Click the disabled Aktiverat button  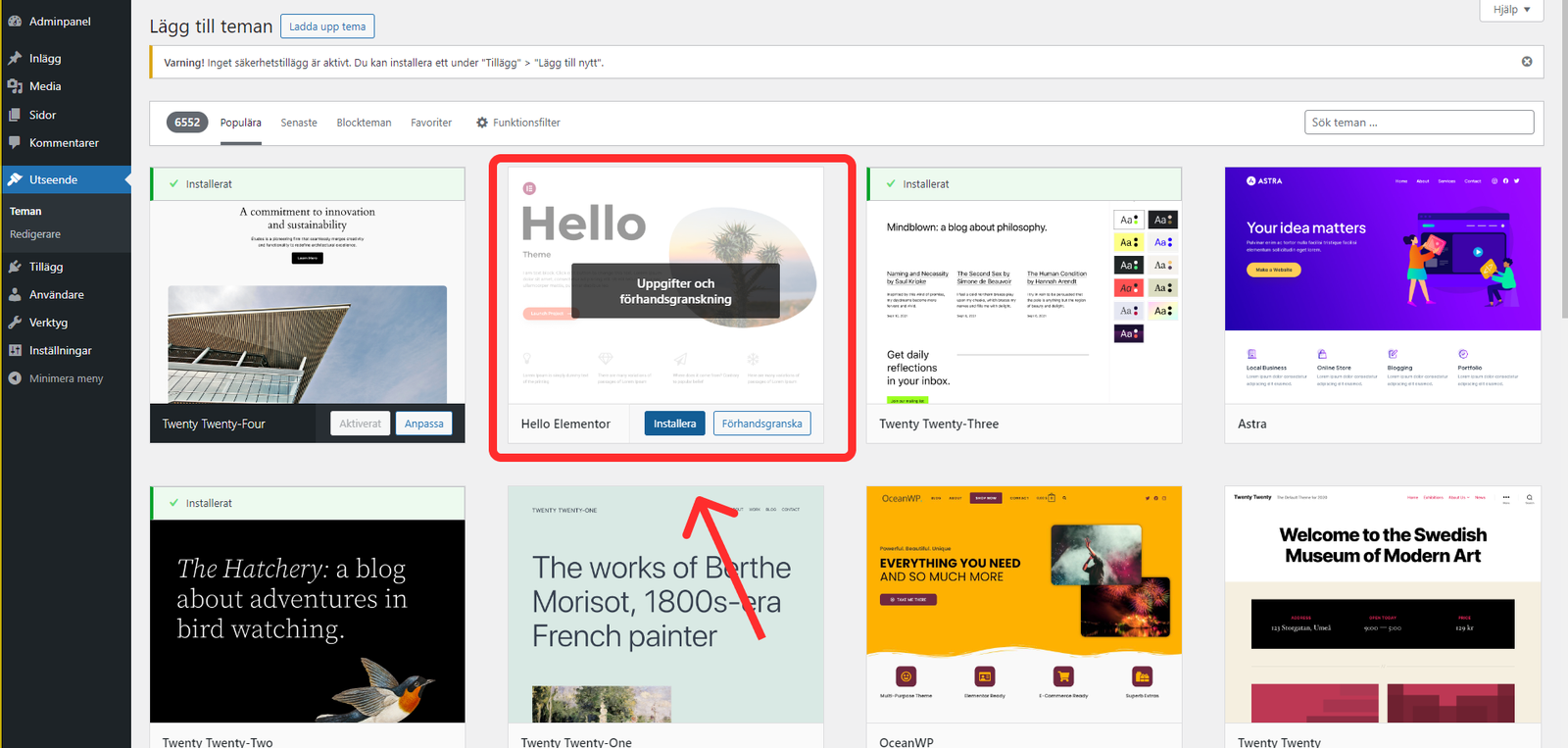[x=360, y=424]
